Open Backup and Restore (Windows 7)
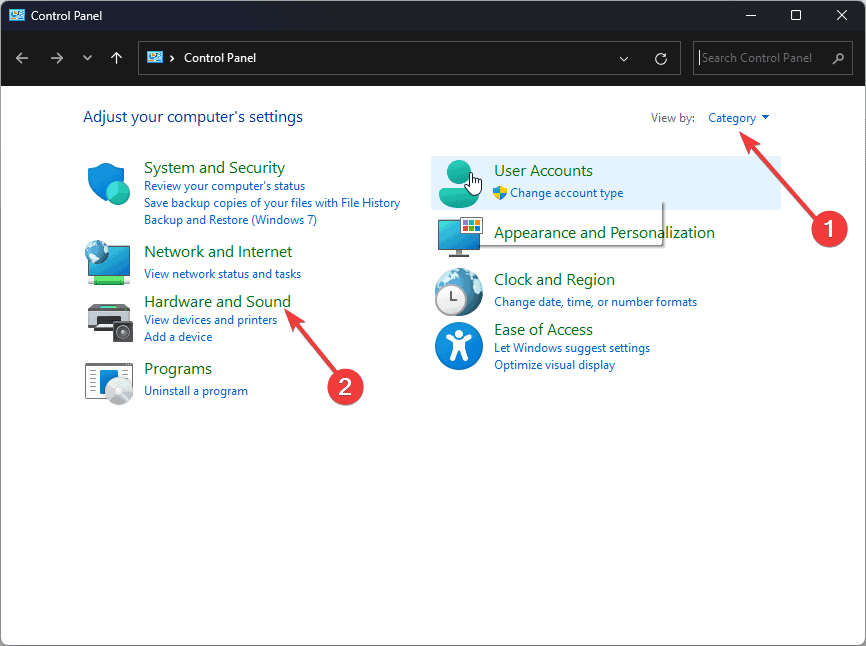The height and width of the screenshot is (646, 866). [230, 220]
